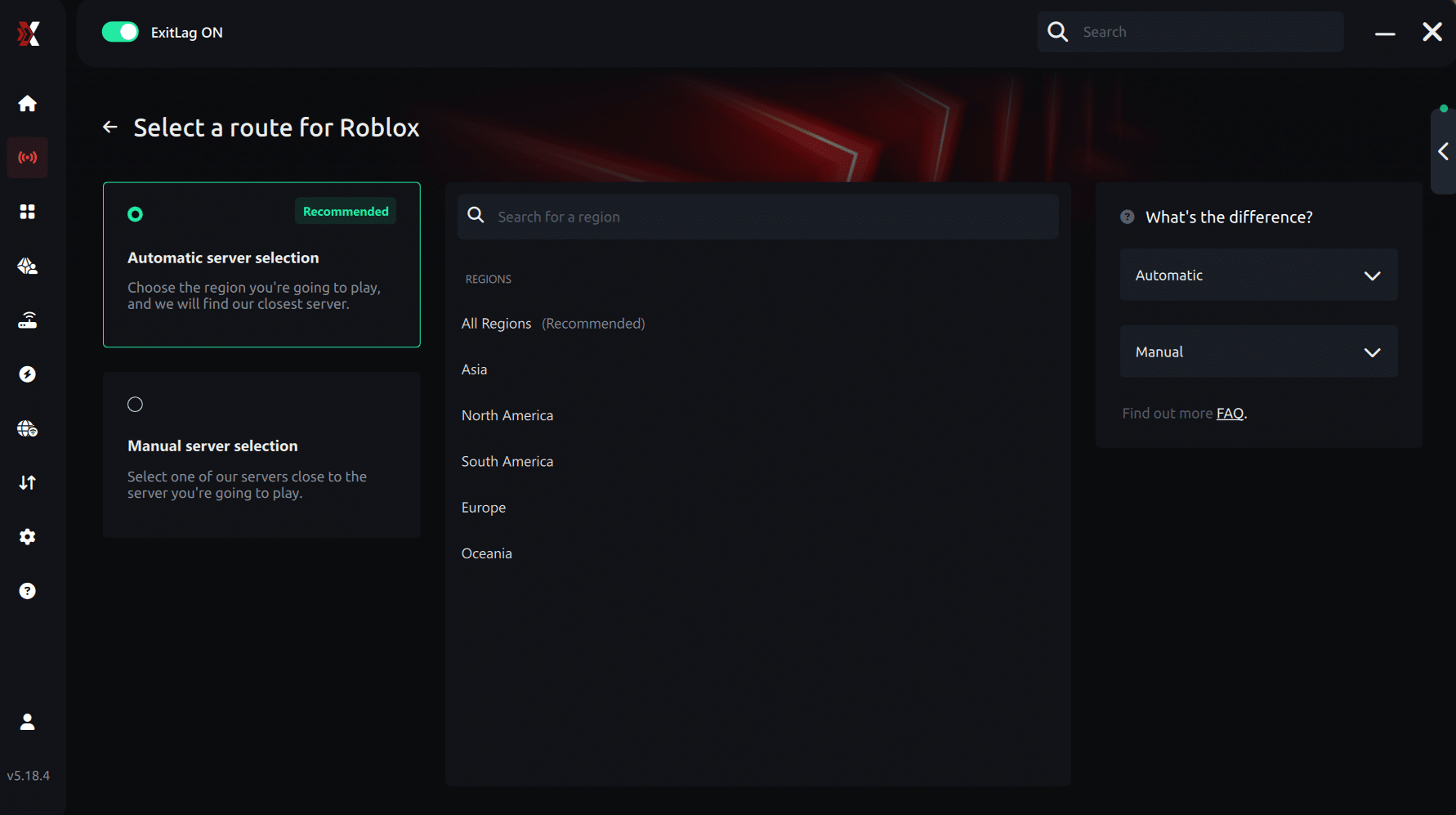Minimize the ExitLag window
The height and width of the screenshot is (815, 1456).
(1385, 34)
